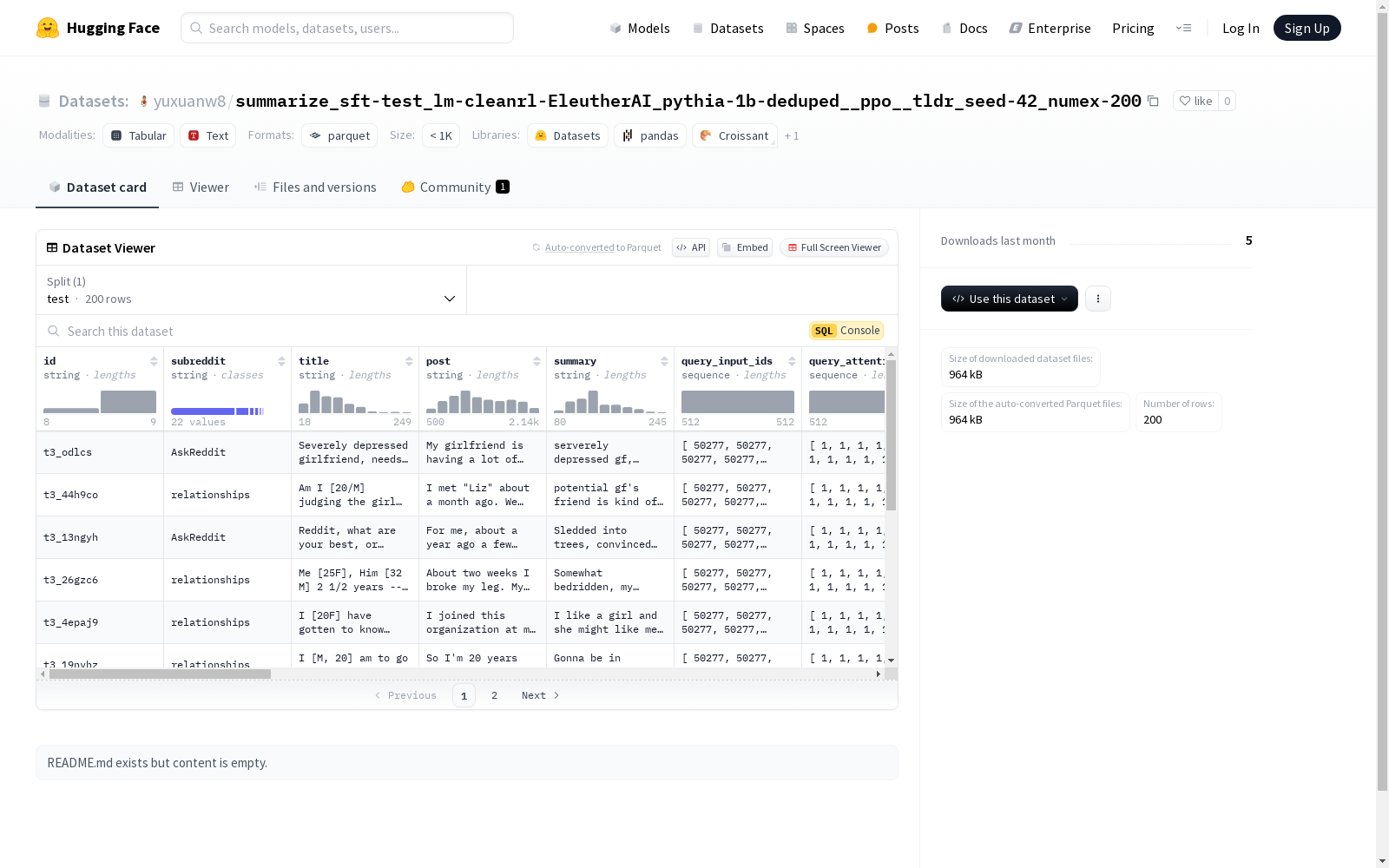Open the API button
The height and width of the screenshot is (868, 1389).
(x=691, y=247)
